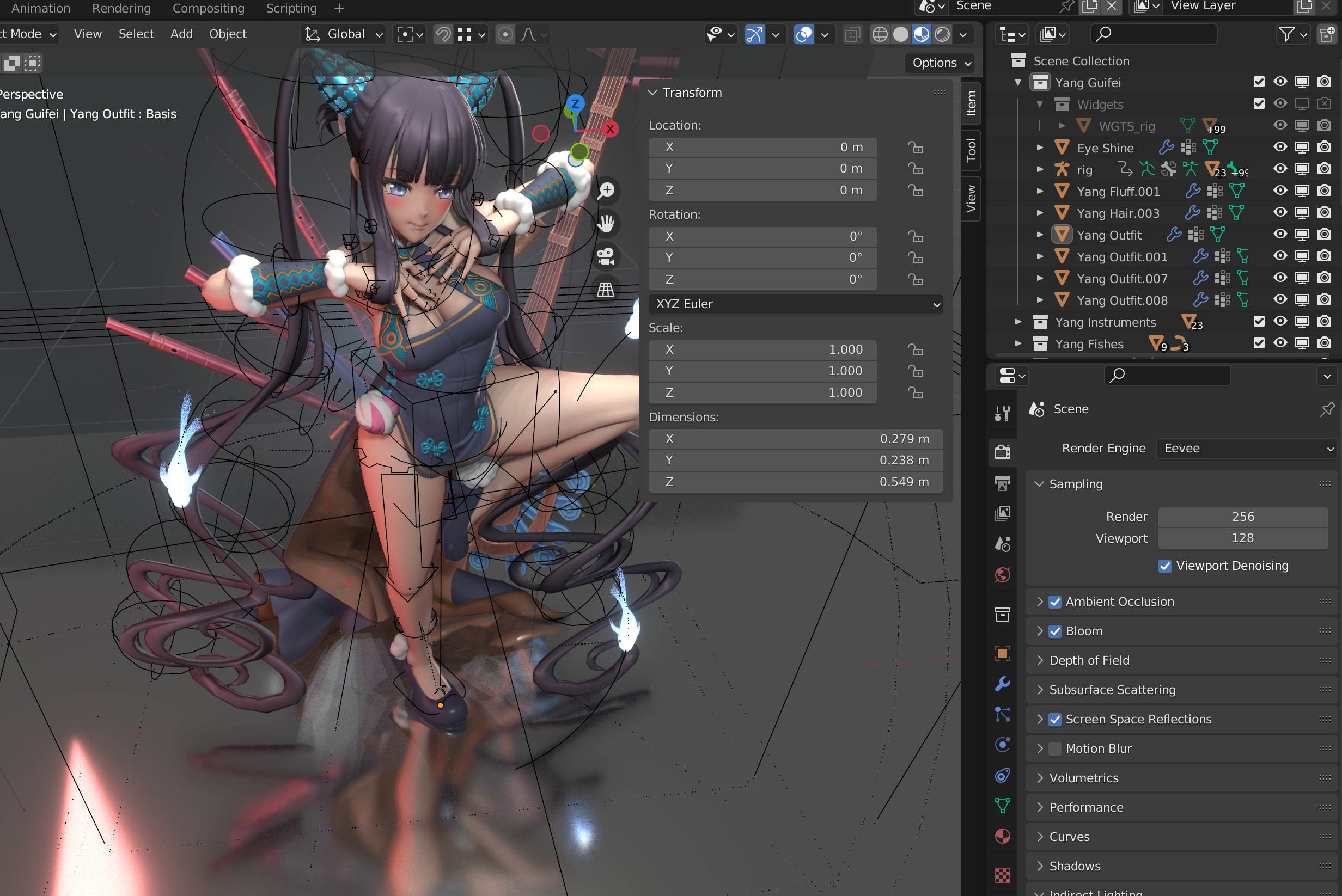Image resolution: width=1342 pixels, height=896 pixels.
Task: Open the Scripting workspace tab
Action: [x=291, y=8]
